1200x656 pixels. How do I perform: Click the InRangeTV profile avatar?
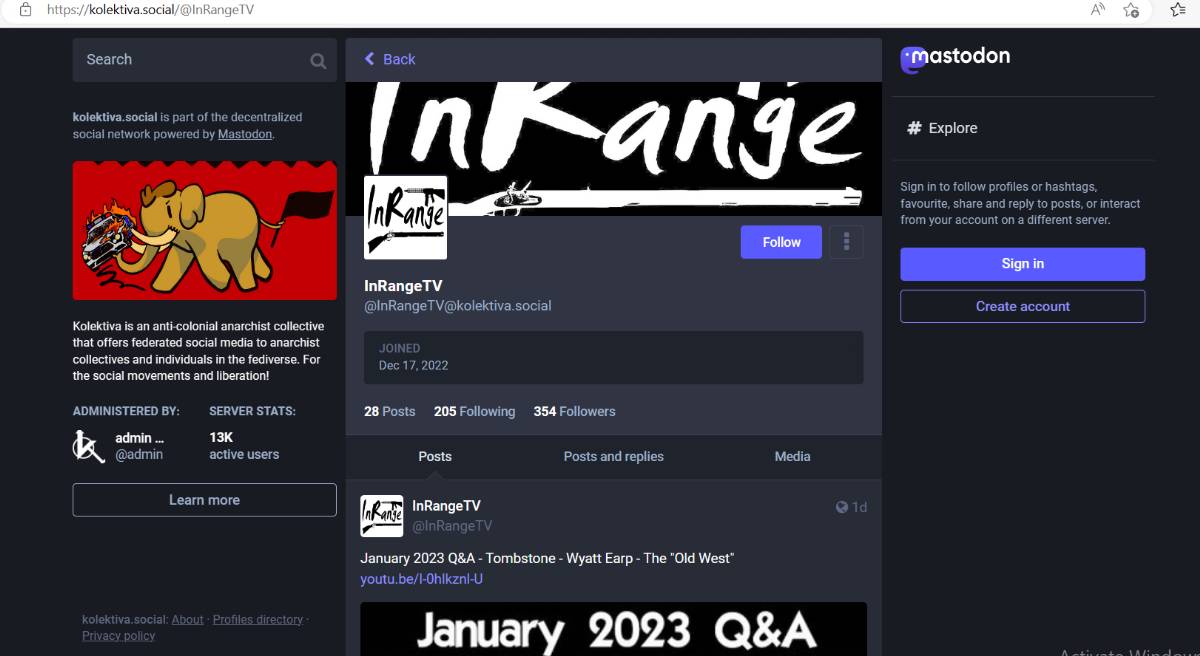tap(405, 218)
